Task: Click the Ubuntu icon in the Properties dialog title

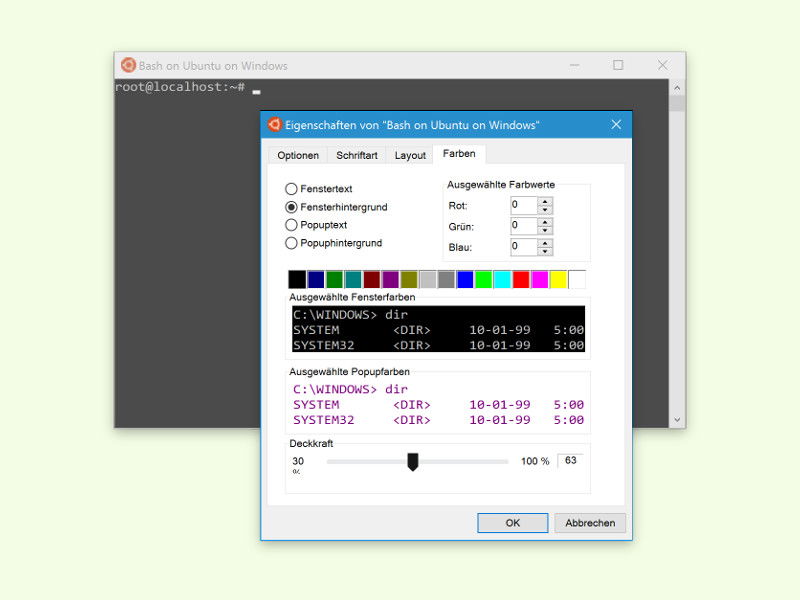Action: pos(274,124)
